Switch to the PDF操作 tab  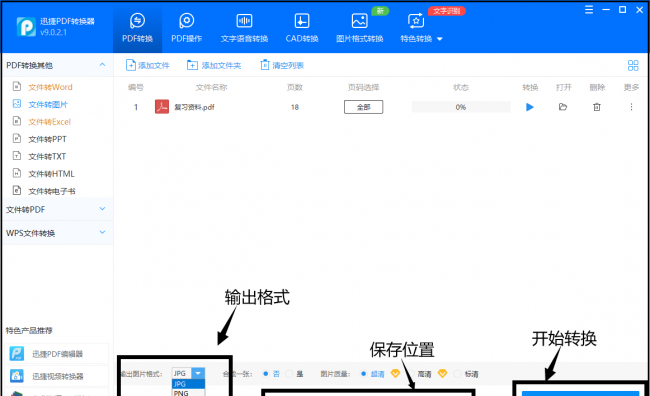click(187, 28)
